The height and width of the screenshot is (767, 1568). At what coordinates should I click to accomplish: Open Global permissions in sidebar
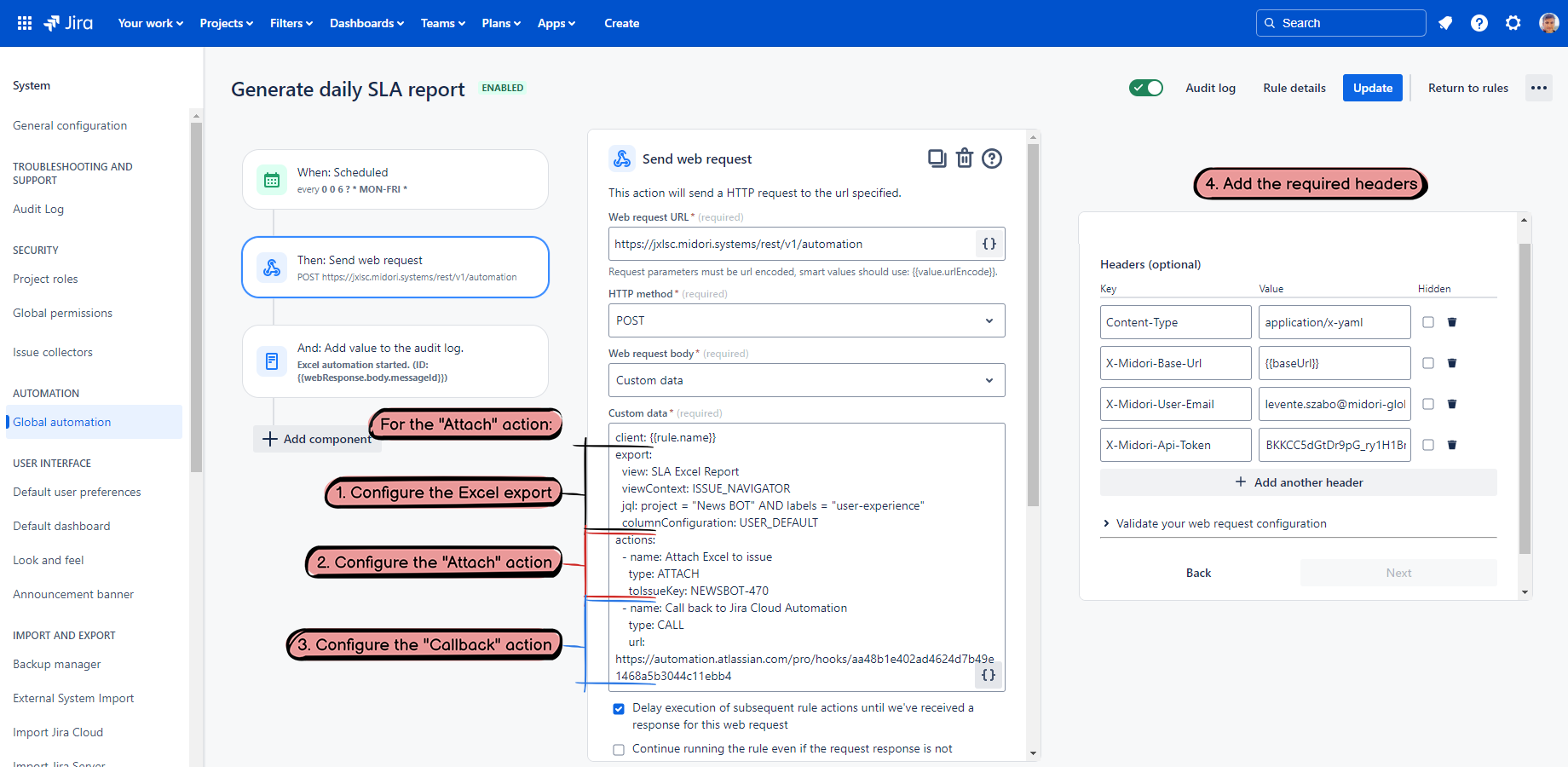(62, 313)
